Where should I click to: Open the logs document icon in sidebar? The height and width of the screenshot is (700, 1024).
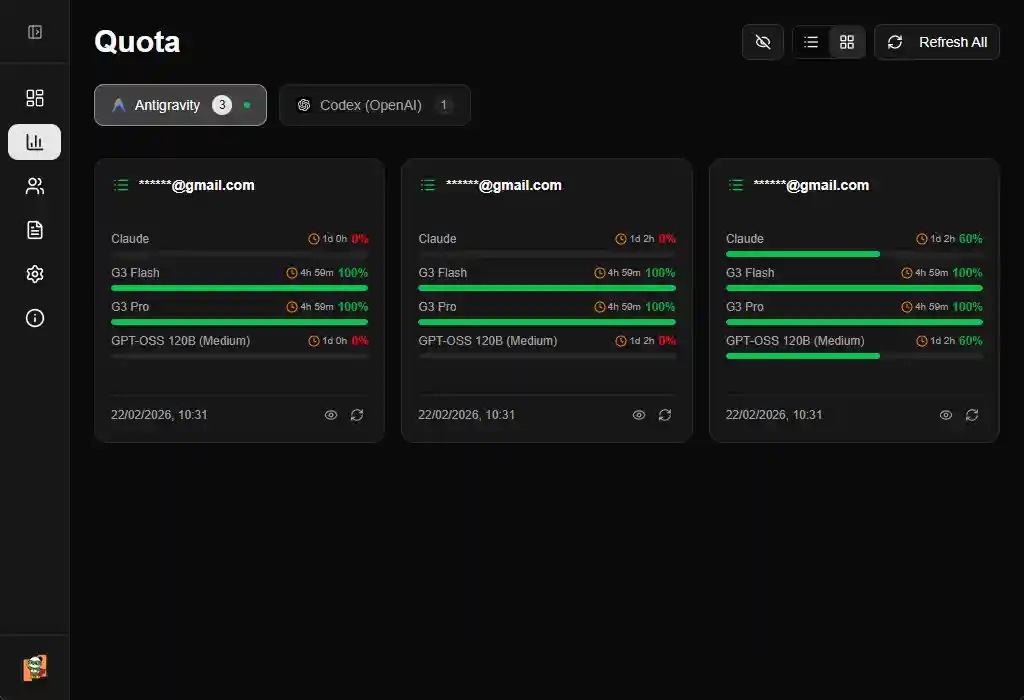point(34,230)
